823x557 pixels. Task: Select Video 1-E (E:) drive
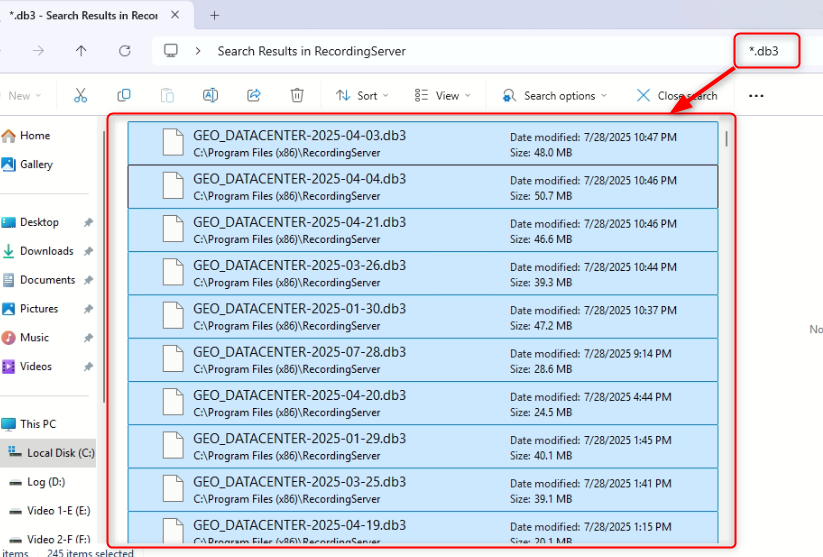coord(50,511)
